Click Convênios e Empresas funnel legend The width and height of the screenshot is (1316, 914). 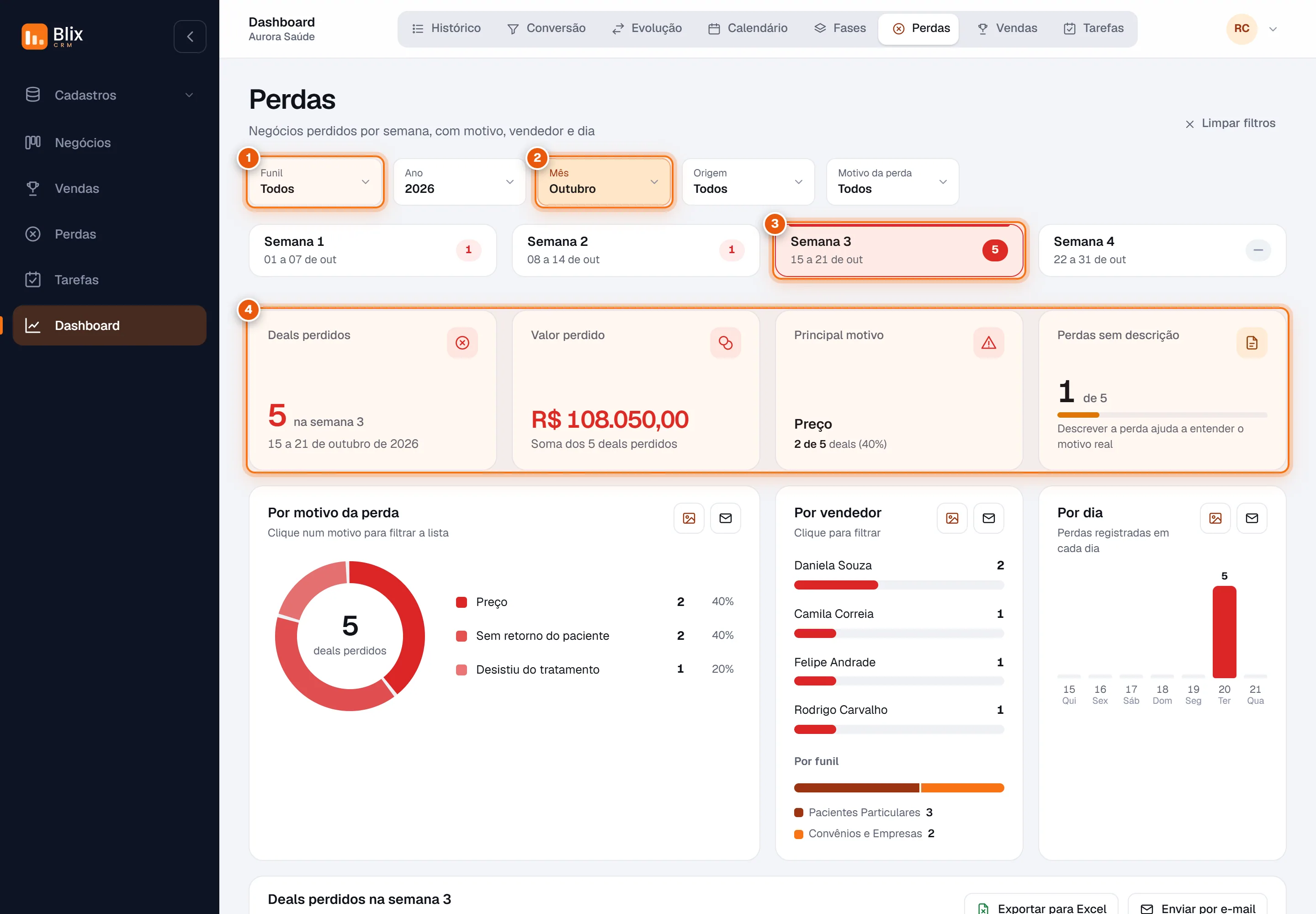coord(865,834)
